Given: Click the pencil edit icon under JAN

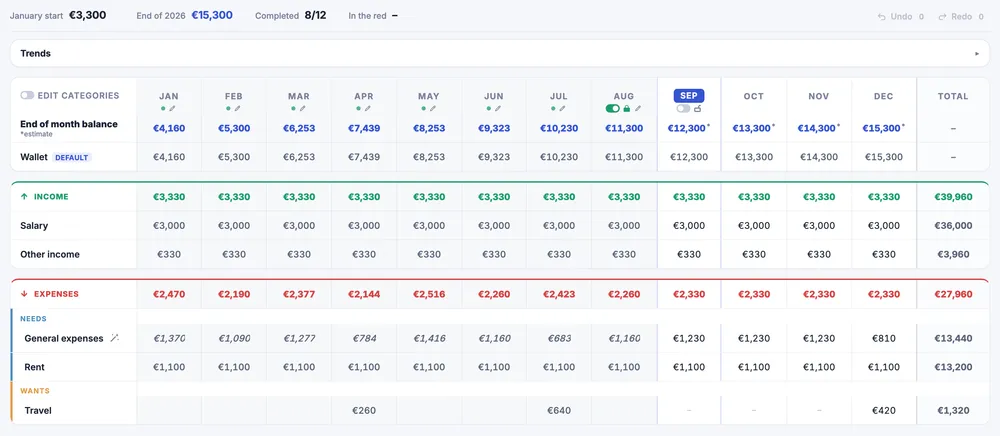Looking at the screenshot, I should [172, 108].
